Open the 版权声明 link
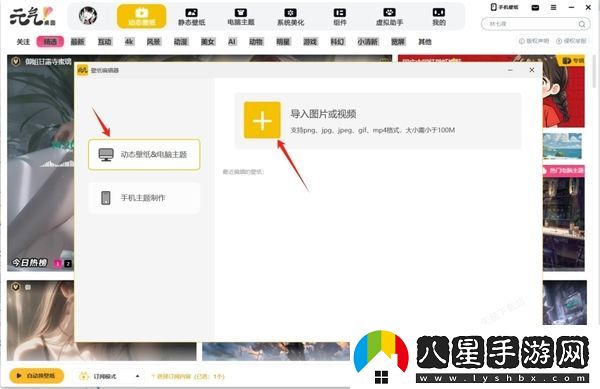Screen dimensions: 600x389 tap(534, 41)
